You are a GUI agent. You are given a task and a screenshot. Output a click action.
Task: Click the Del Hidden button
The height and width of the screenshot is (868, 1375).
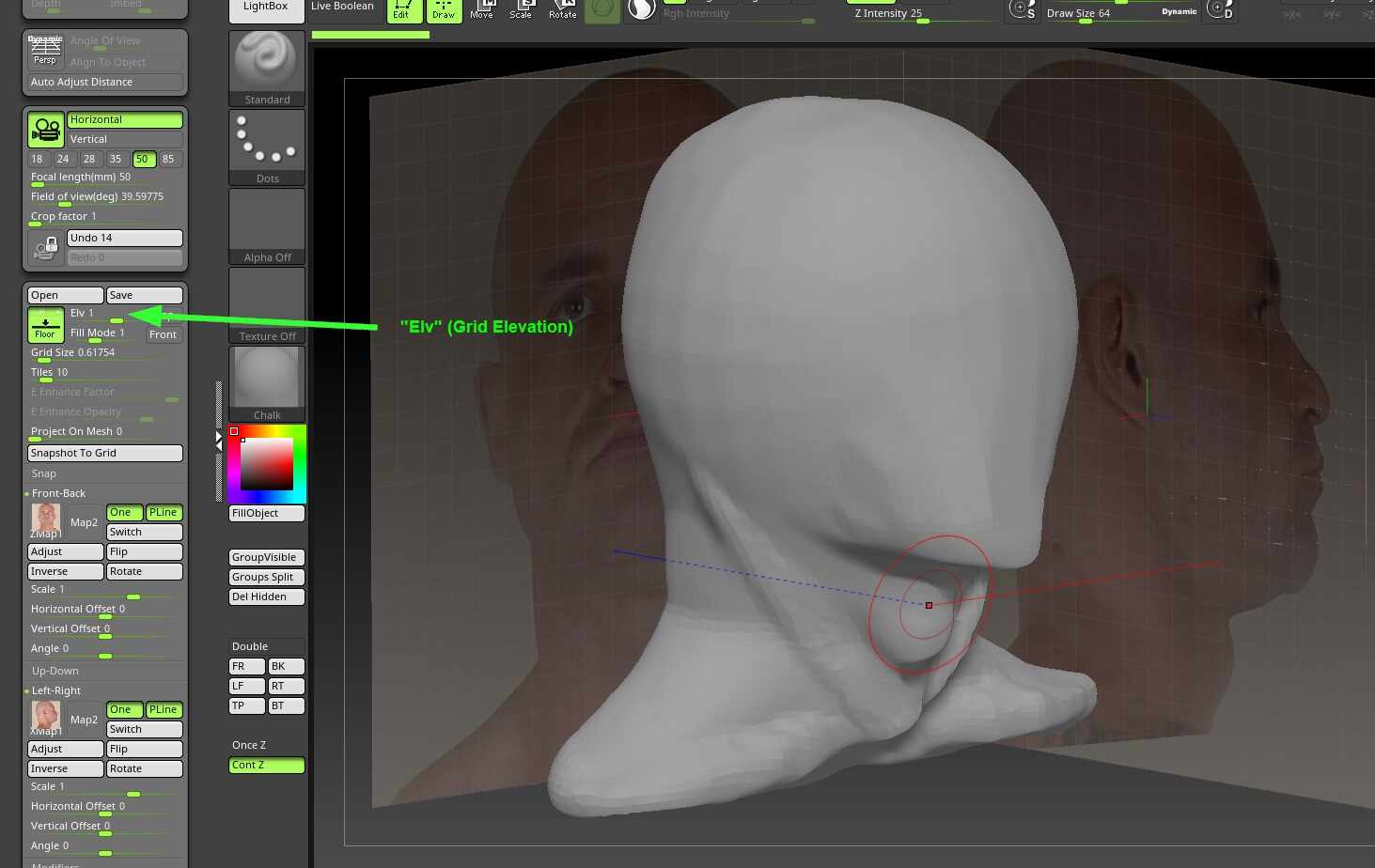coord(267,597)
